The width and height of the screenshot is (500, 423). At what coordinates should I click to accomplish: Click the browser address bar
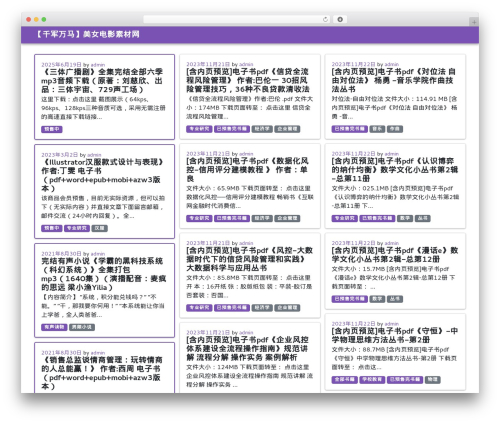click(236, 19)
